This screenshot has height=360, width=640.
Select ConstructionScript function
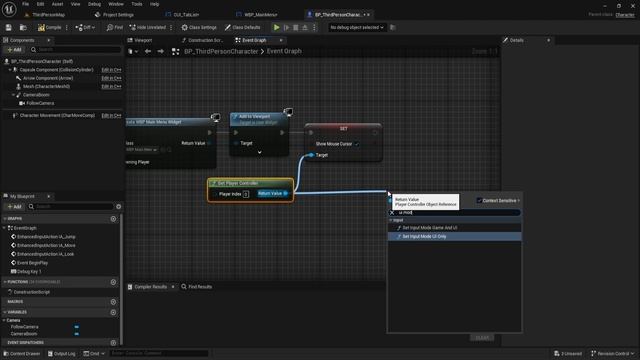click(31, 292)
